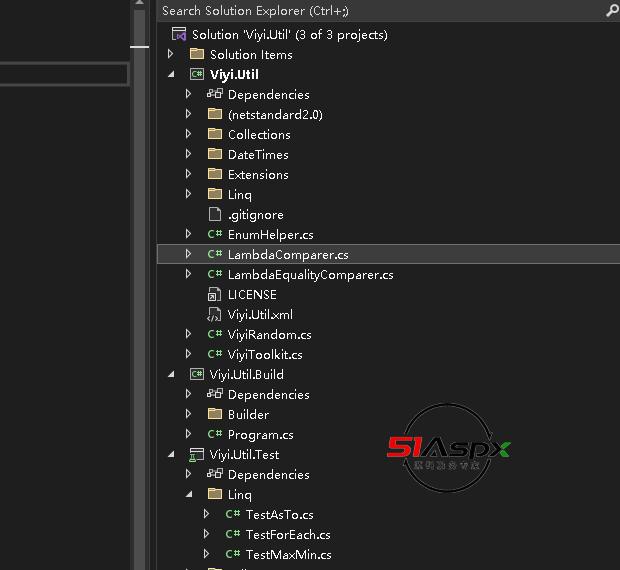Click the solution icon beside Solution 'Viyi.Util'

point(178,35)
